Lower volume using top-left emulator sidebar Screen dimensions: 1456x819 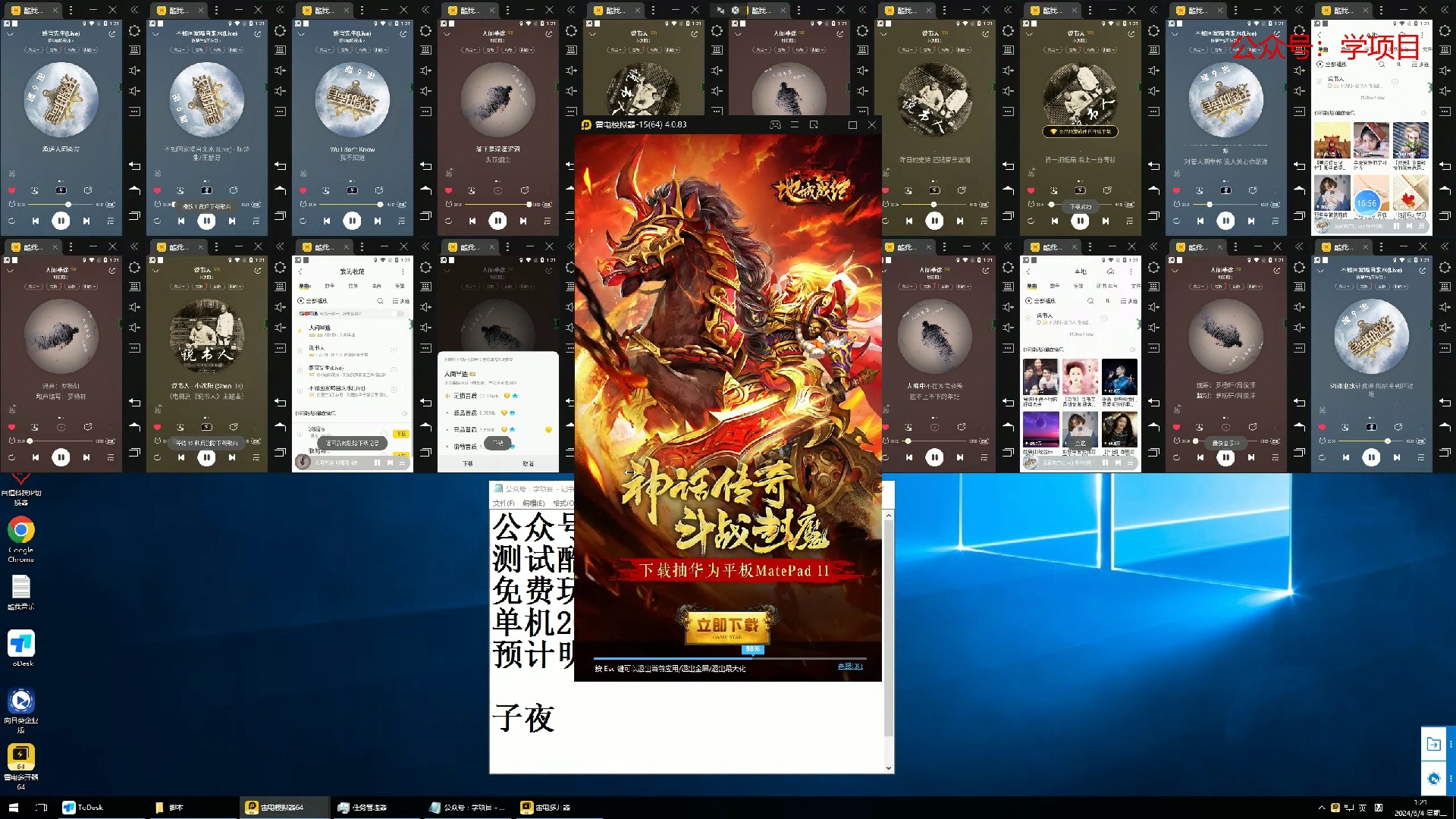coord(134,91)
